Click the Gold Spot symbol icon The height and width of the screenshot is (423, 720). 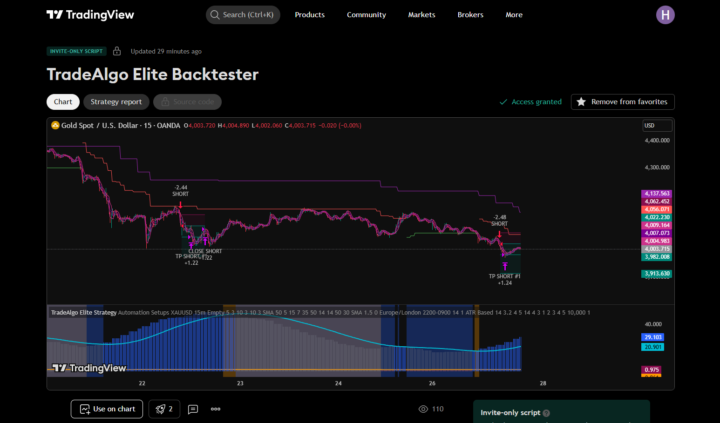pos(55,125)
